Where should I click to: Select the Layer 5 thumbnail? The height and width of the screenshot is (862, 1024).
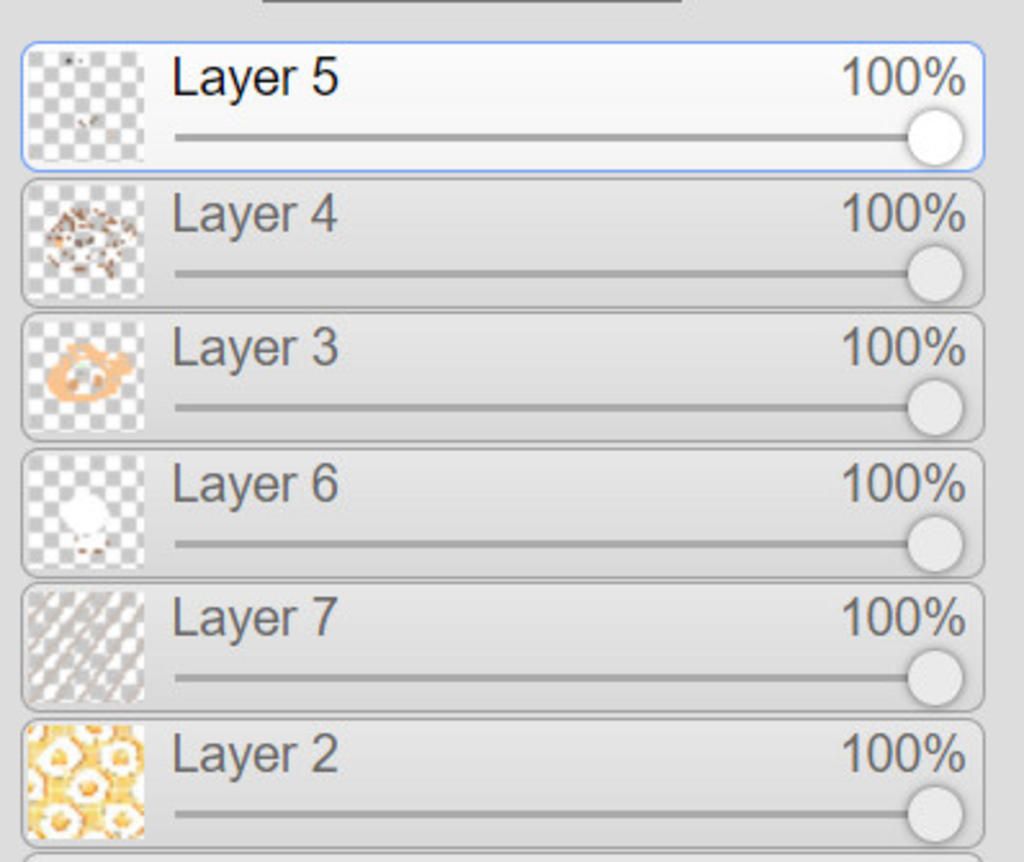tap(86, 106)
